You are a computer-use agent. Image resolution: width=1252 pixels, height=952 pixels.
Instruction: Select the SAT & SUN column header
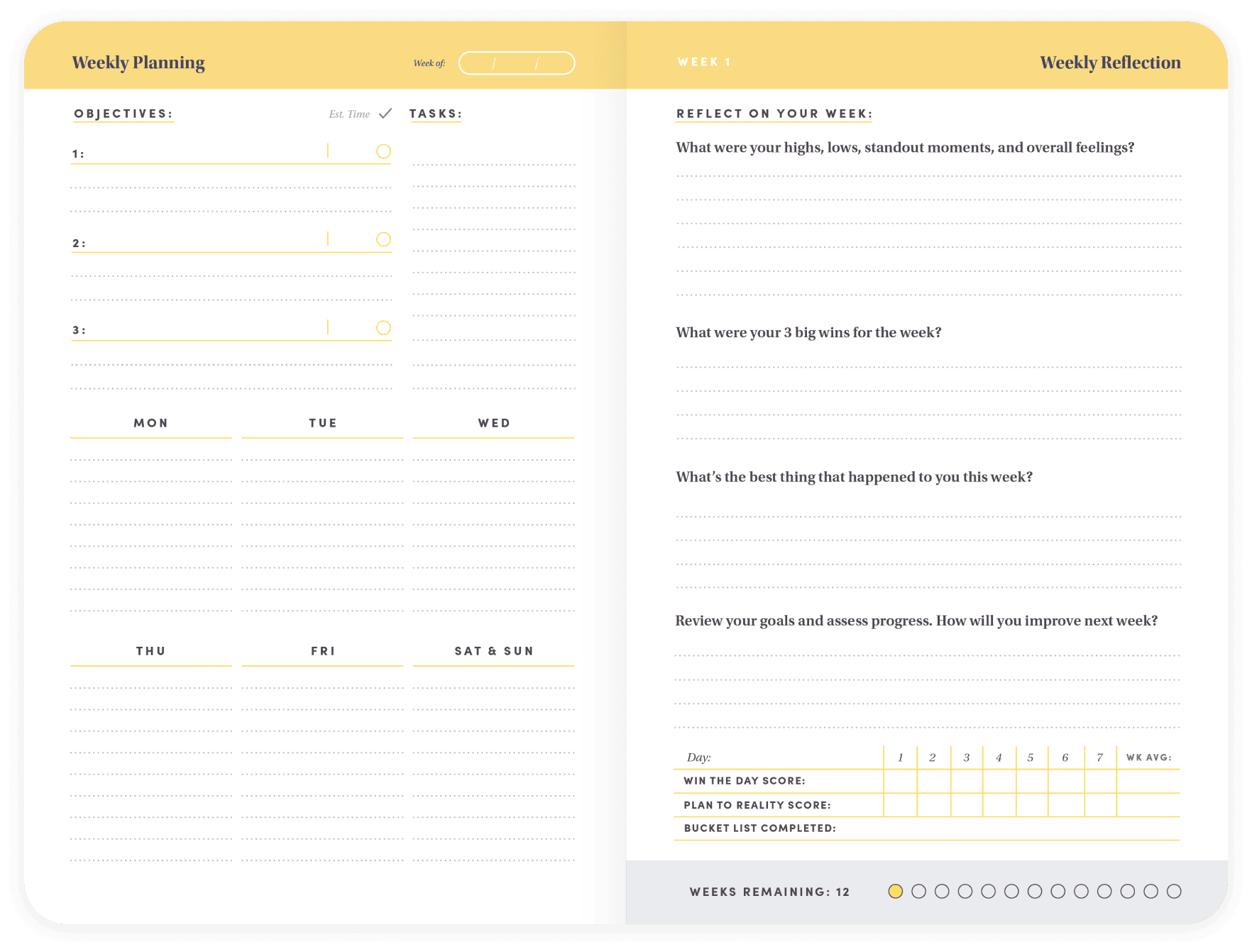tap(493, 651)
